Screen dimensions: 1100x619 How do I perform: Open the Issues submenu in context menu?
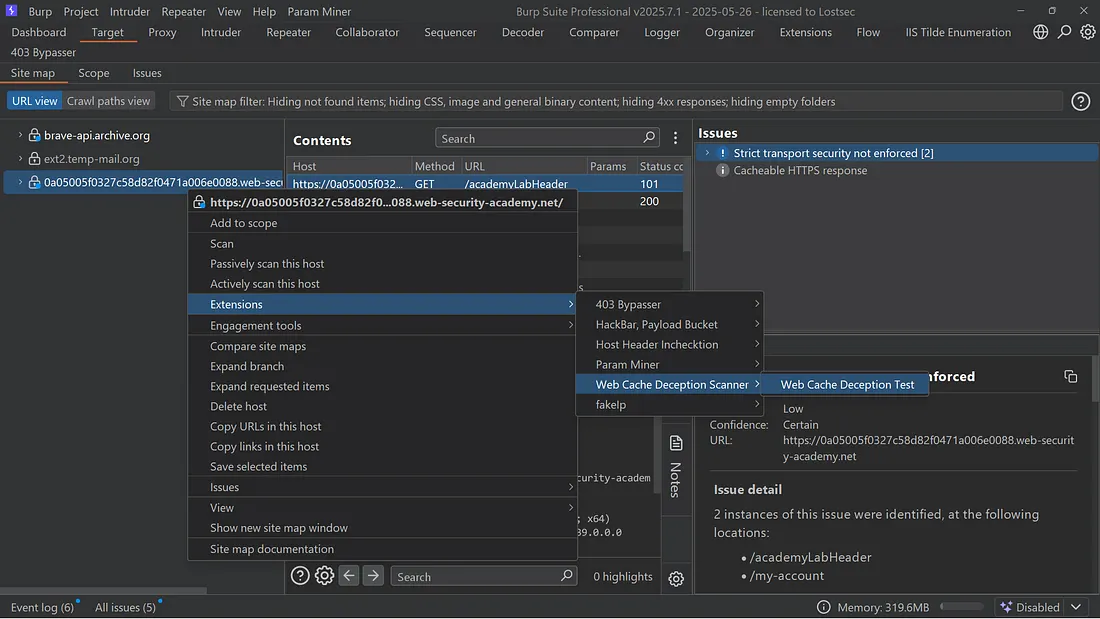coord(382,487)
